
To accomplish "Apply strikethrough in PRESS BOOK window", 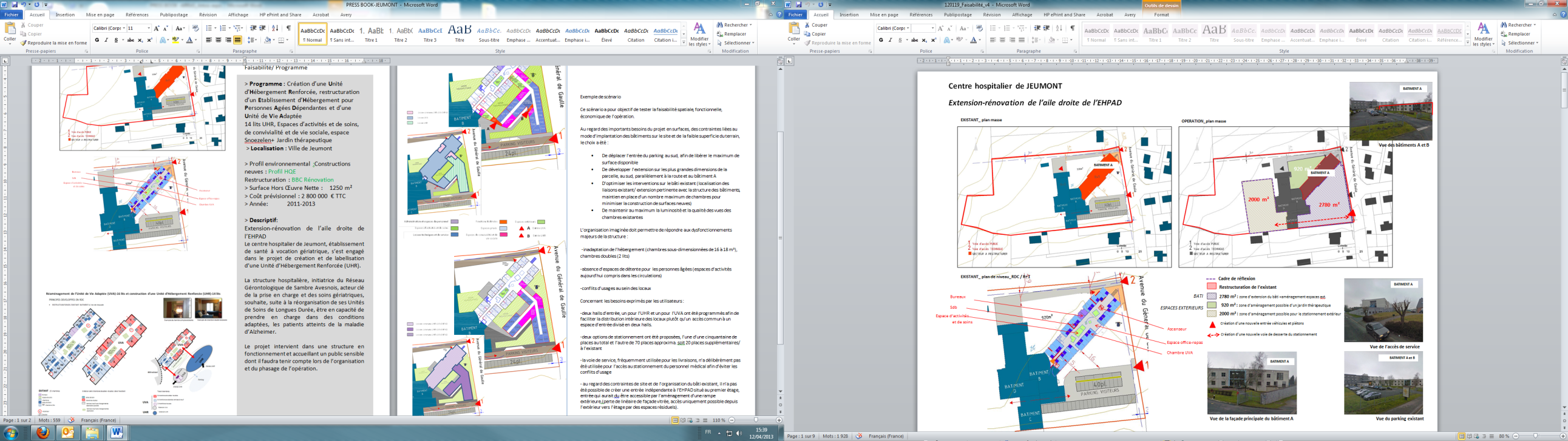I will 131,40.
